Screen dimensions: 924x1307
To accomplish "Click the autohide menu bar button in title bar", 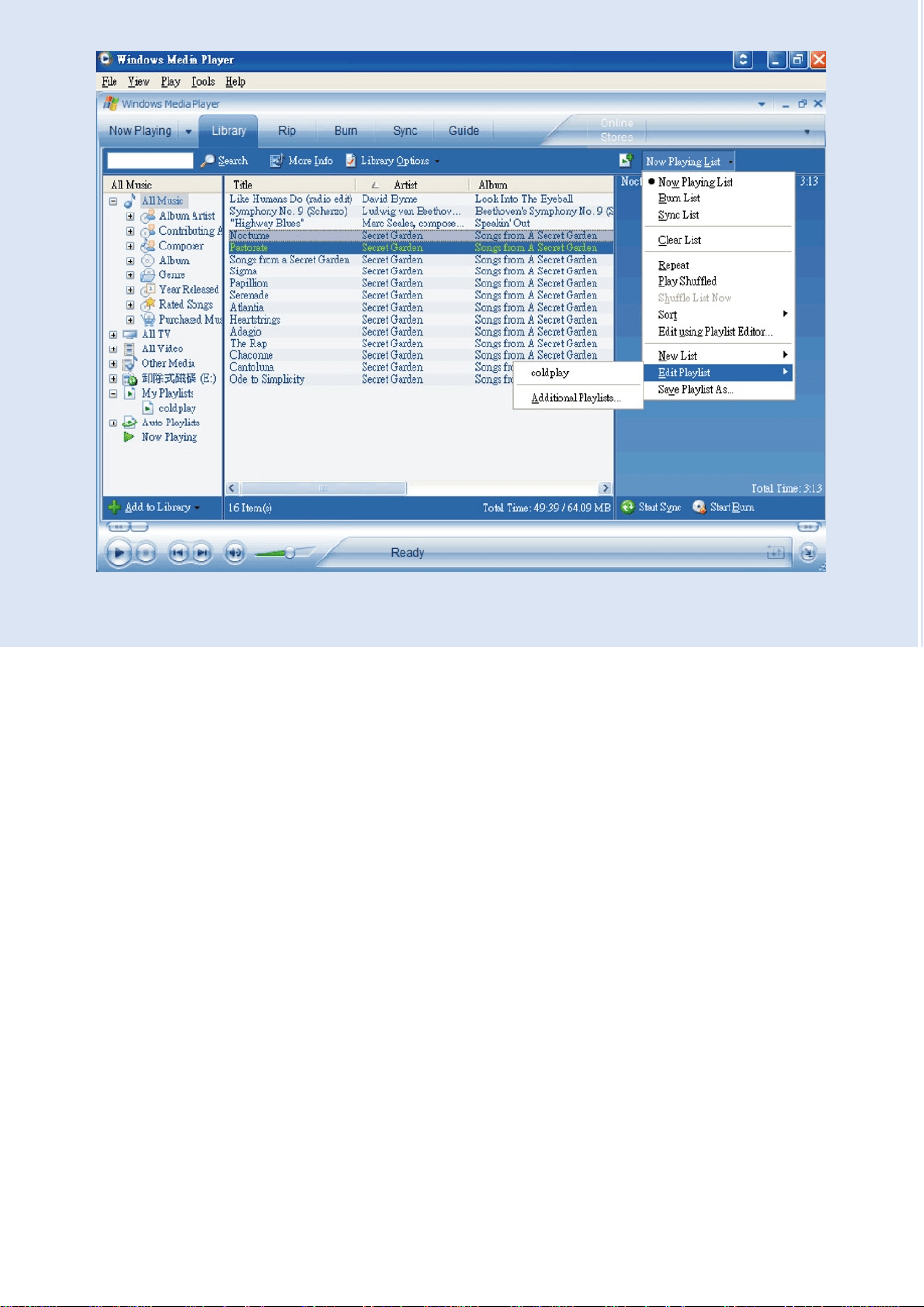I will [743, 60].
